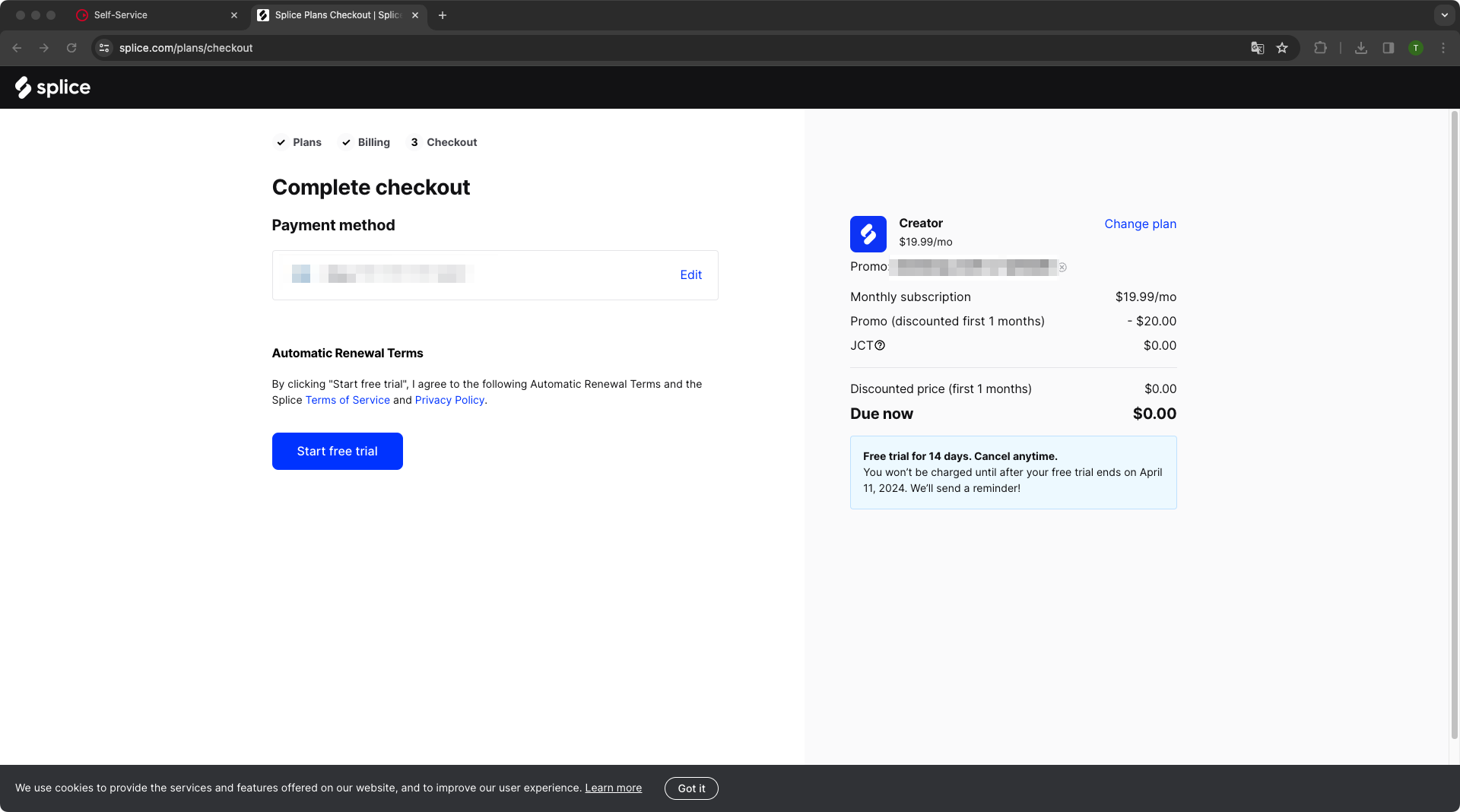Screen dimensions: 1460x812
Task: Close the Self-Service tab
Action: click(234, 15)
